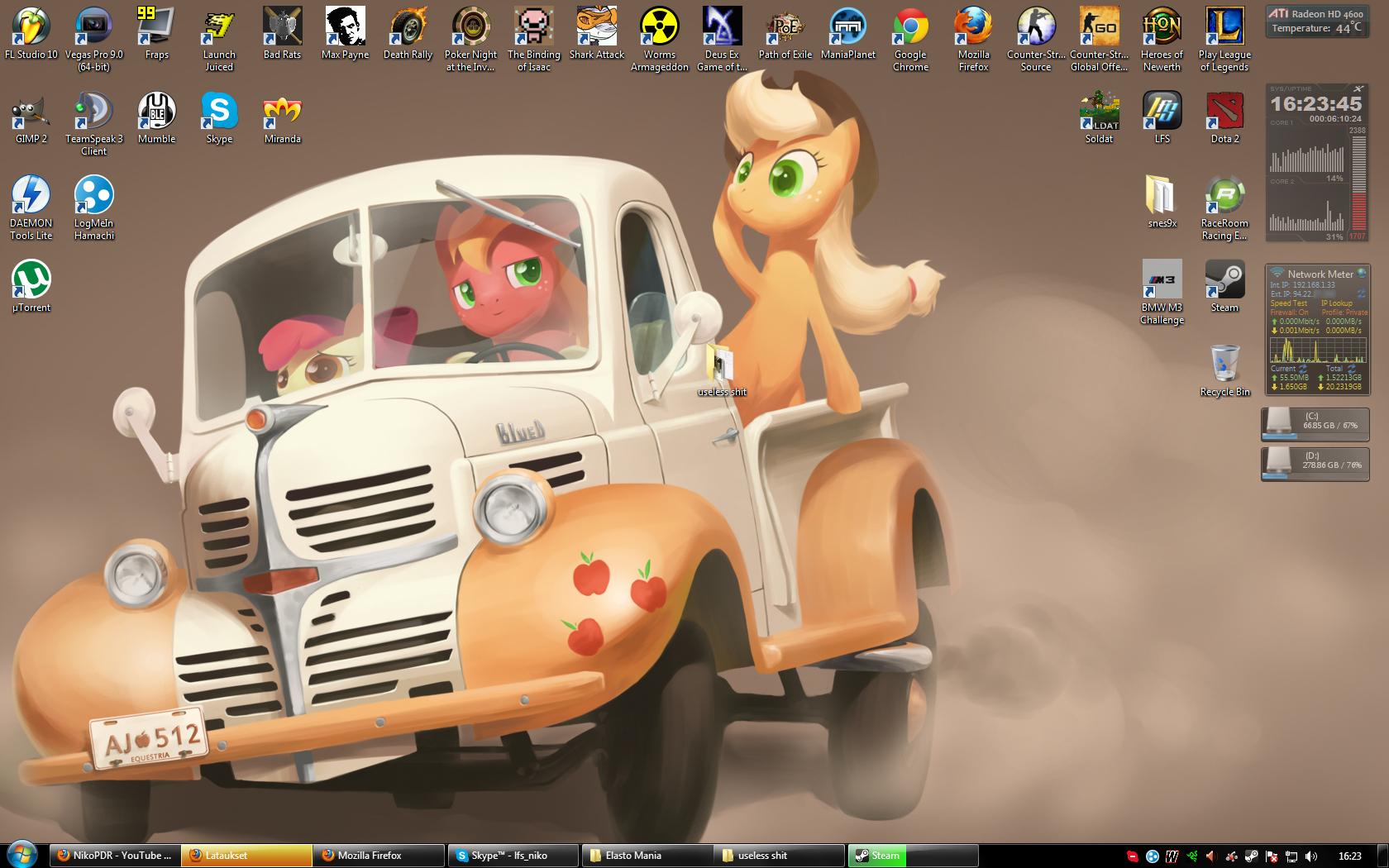Image resolution: width=1389 pixels, height=868 pixels.
Task: Select the Max Payne desktop icon
Action: (x=346, y=34)
